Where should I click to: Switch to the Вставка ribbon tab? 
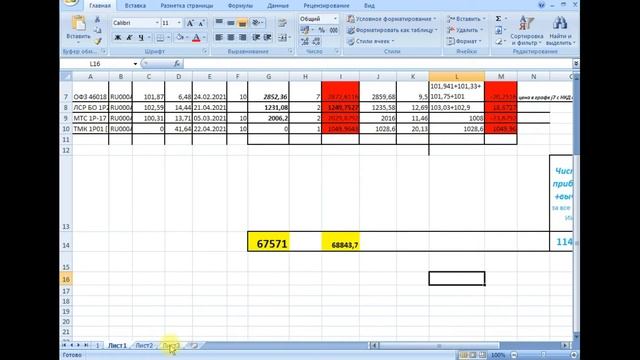135,6
